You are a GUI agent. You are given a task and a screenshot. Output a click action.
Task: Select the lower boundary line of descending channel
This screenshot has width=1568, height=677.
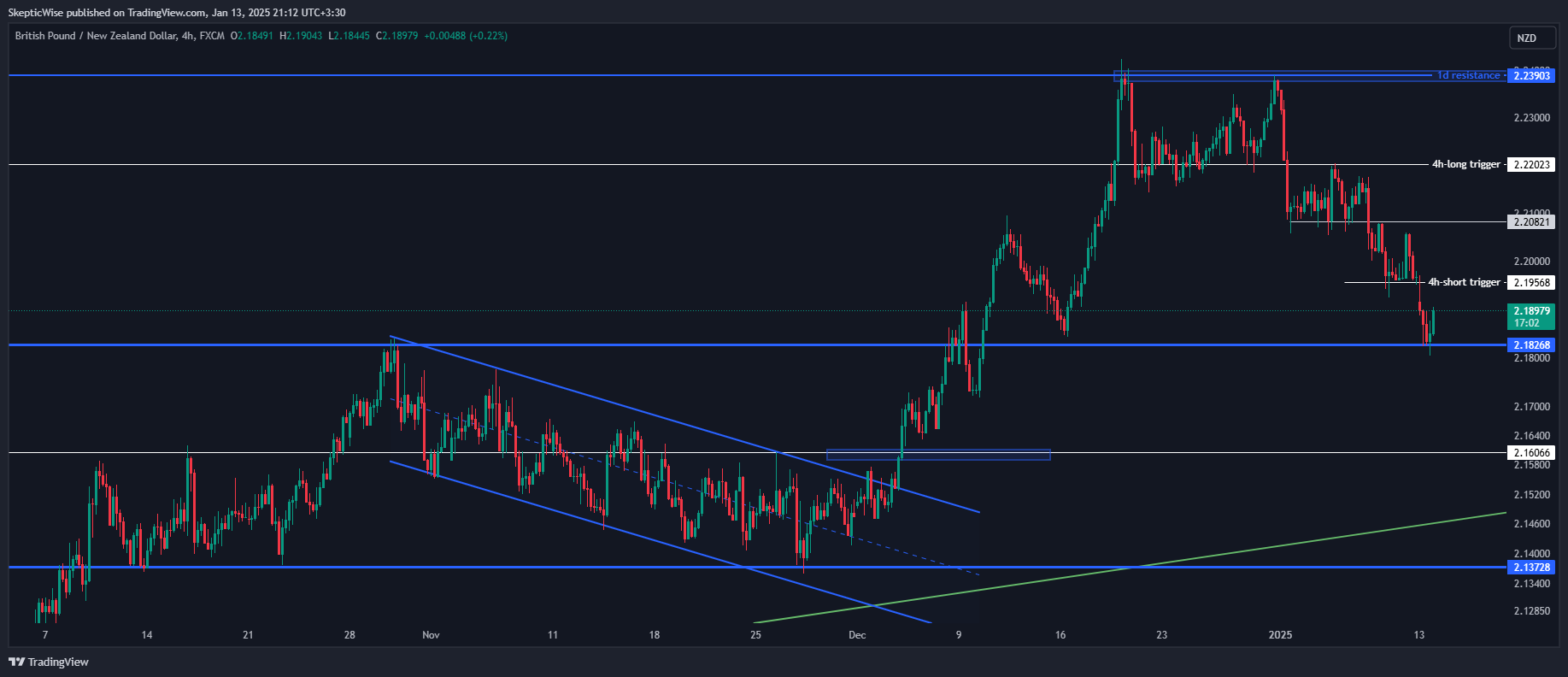click(660, 542)
